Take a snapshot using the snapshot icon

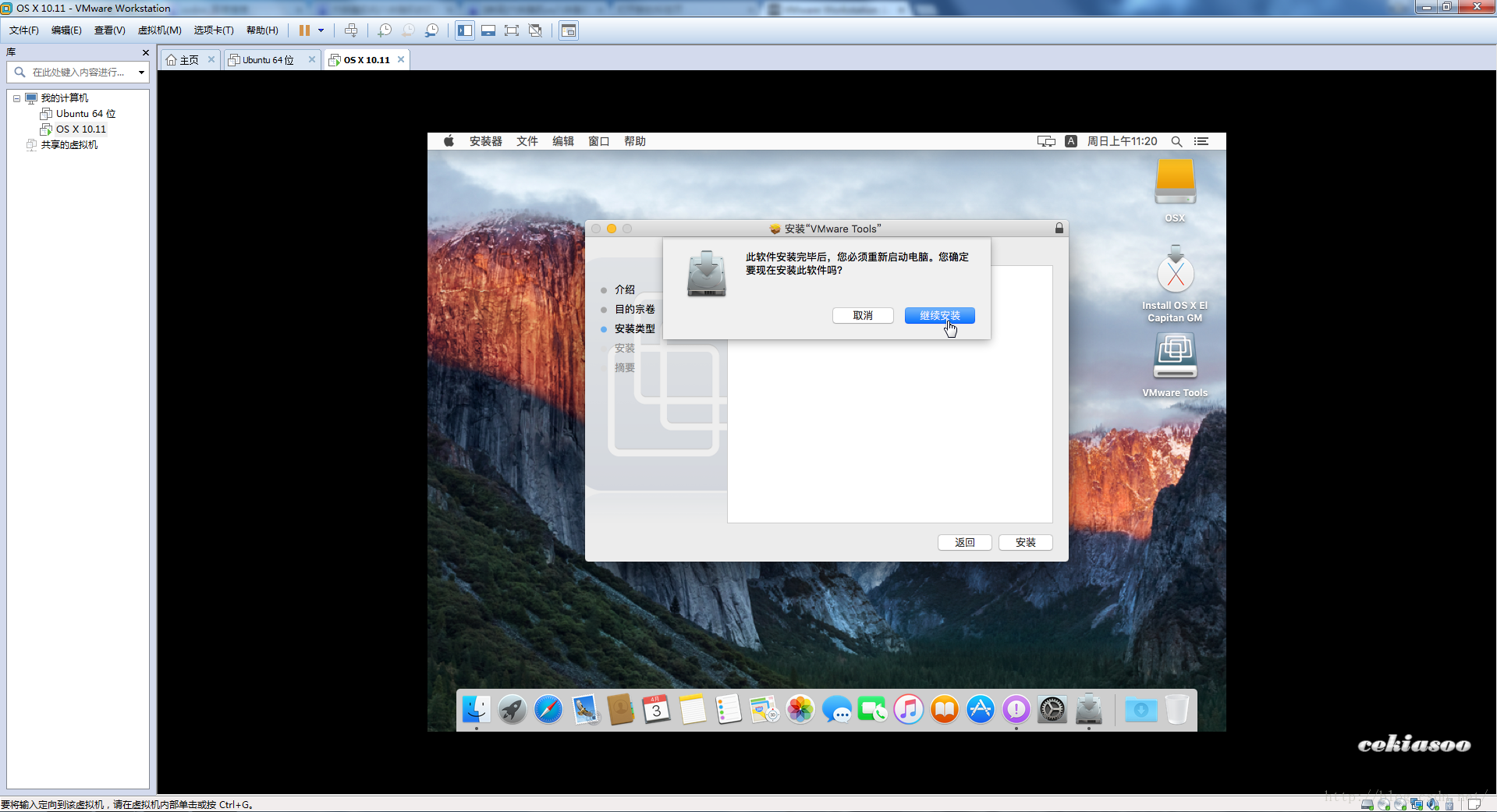tap(385, 30)
